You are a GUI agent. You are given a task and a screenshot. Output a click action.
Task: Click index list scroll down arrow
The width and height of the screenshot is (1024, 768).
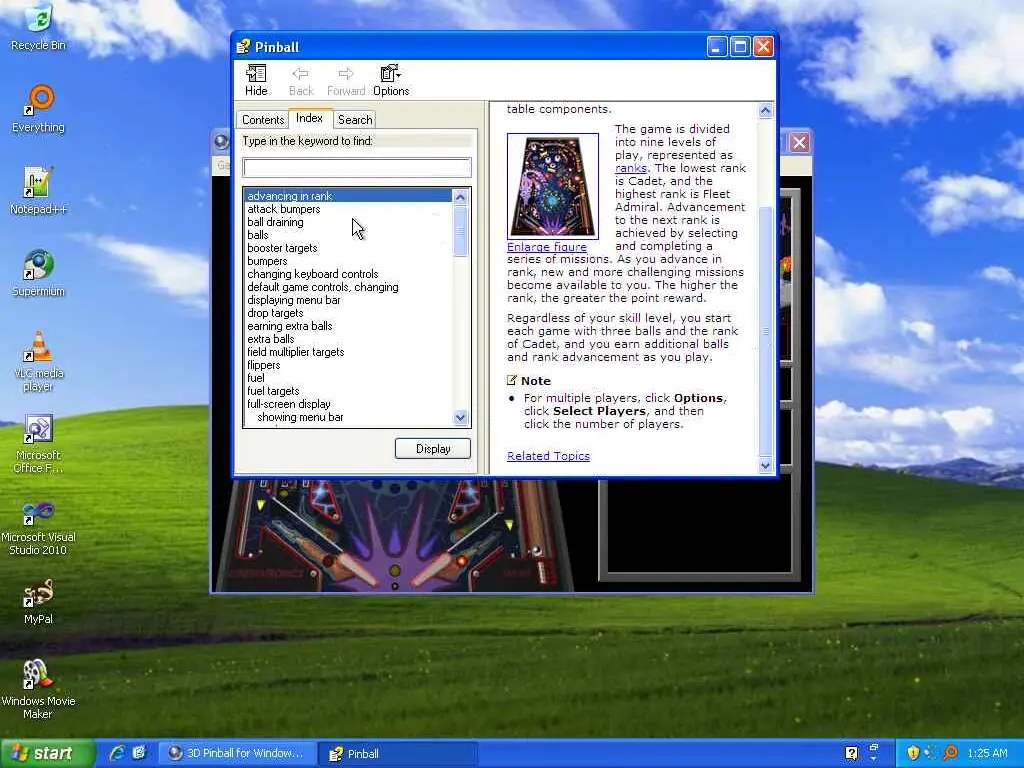(460, 418)
